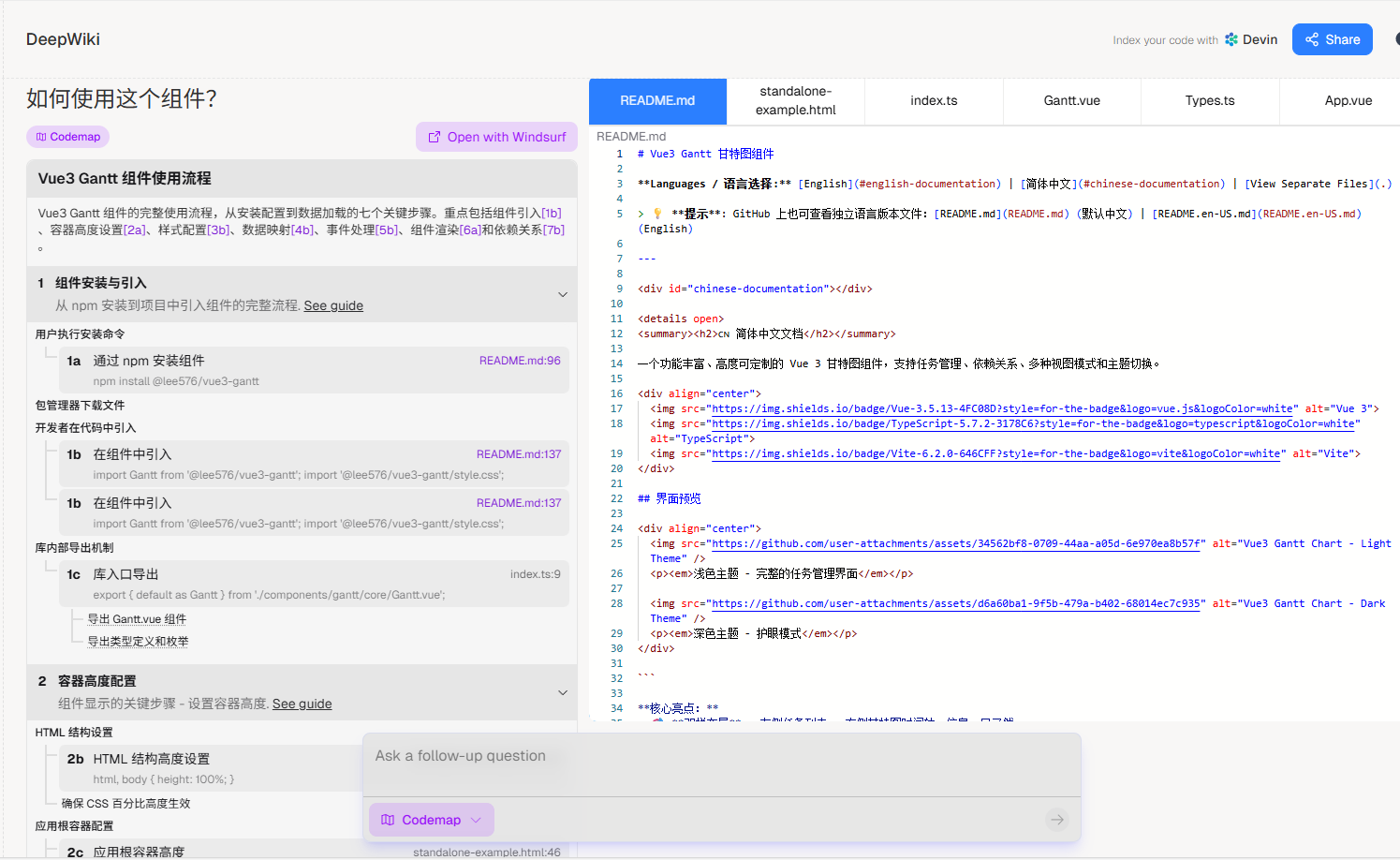Click the external-link icon in Open with Windsurf
Viewport: 1400px width, 860px height.
435,137
